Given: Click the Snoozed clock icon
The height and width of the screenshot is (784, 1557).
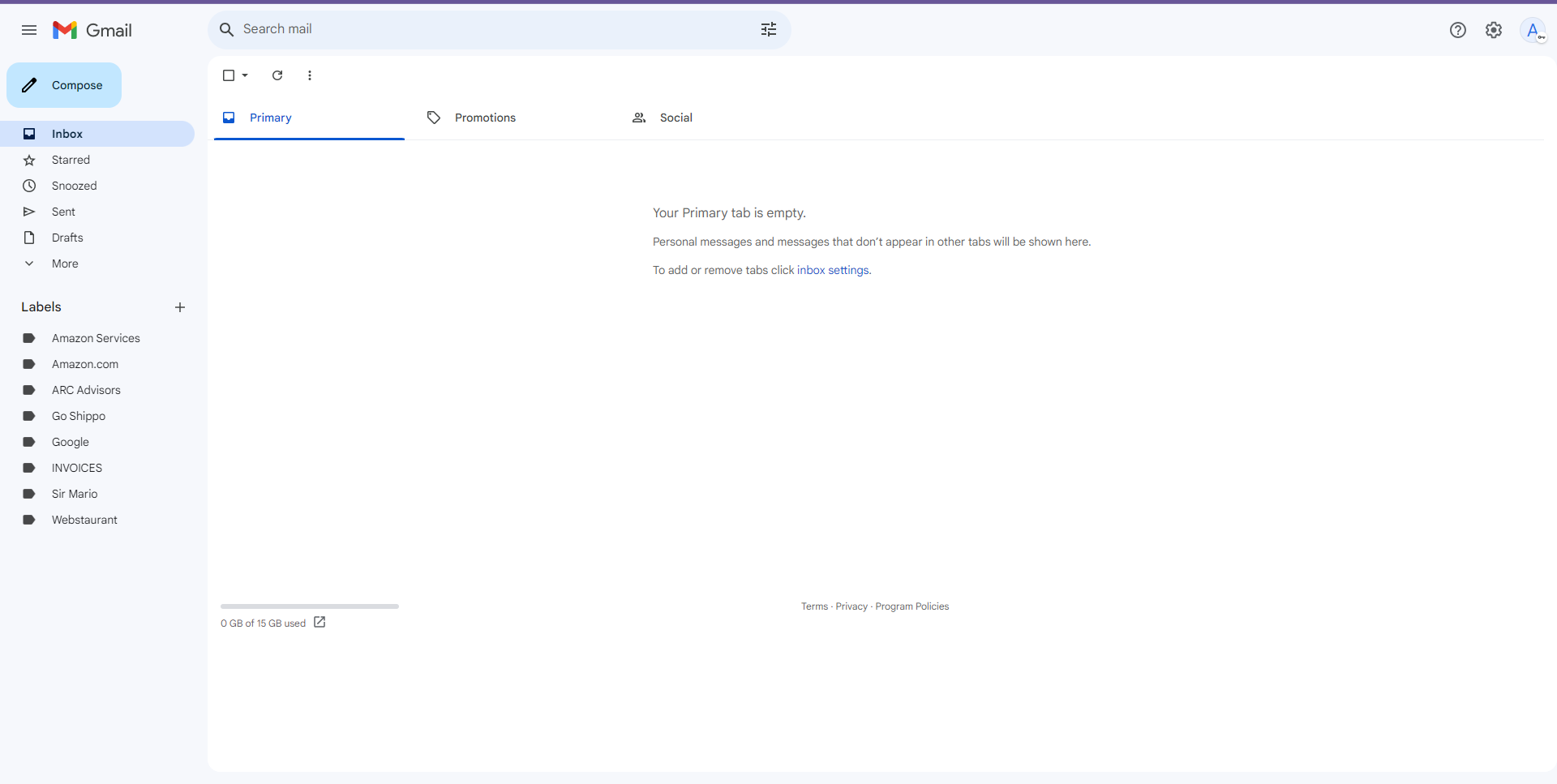Looking at the screenshot, I should tap(29, 186).
